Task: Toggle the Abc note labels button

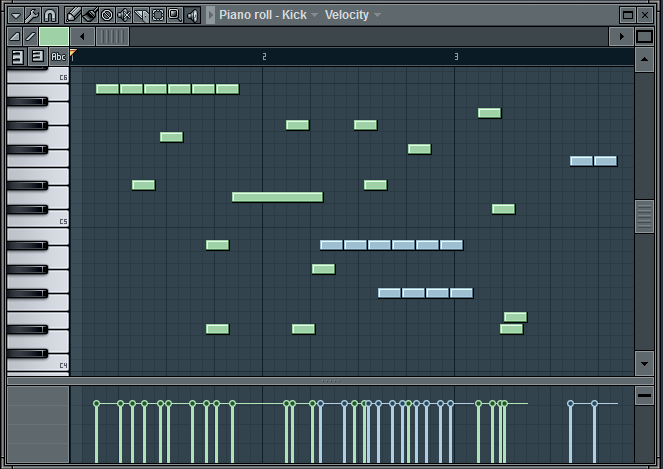Action: coord(58,57)
